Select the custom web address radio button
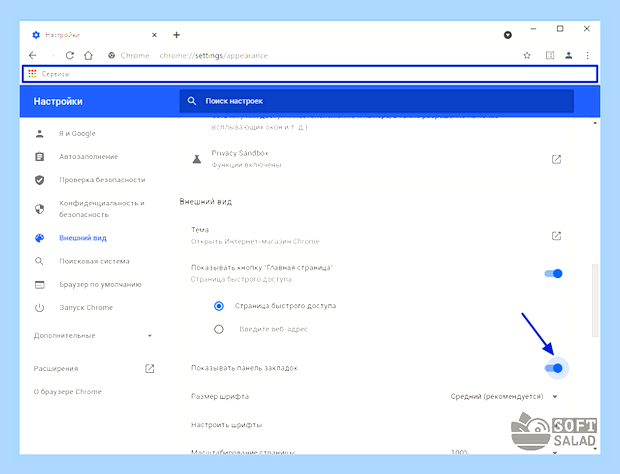This screenshot has height=474, width=620. pos(219,329)
